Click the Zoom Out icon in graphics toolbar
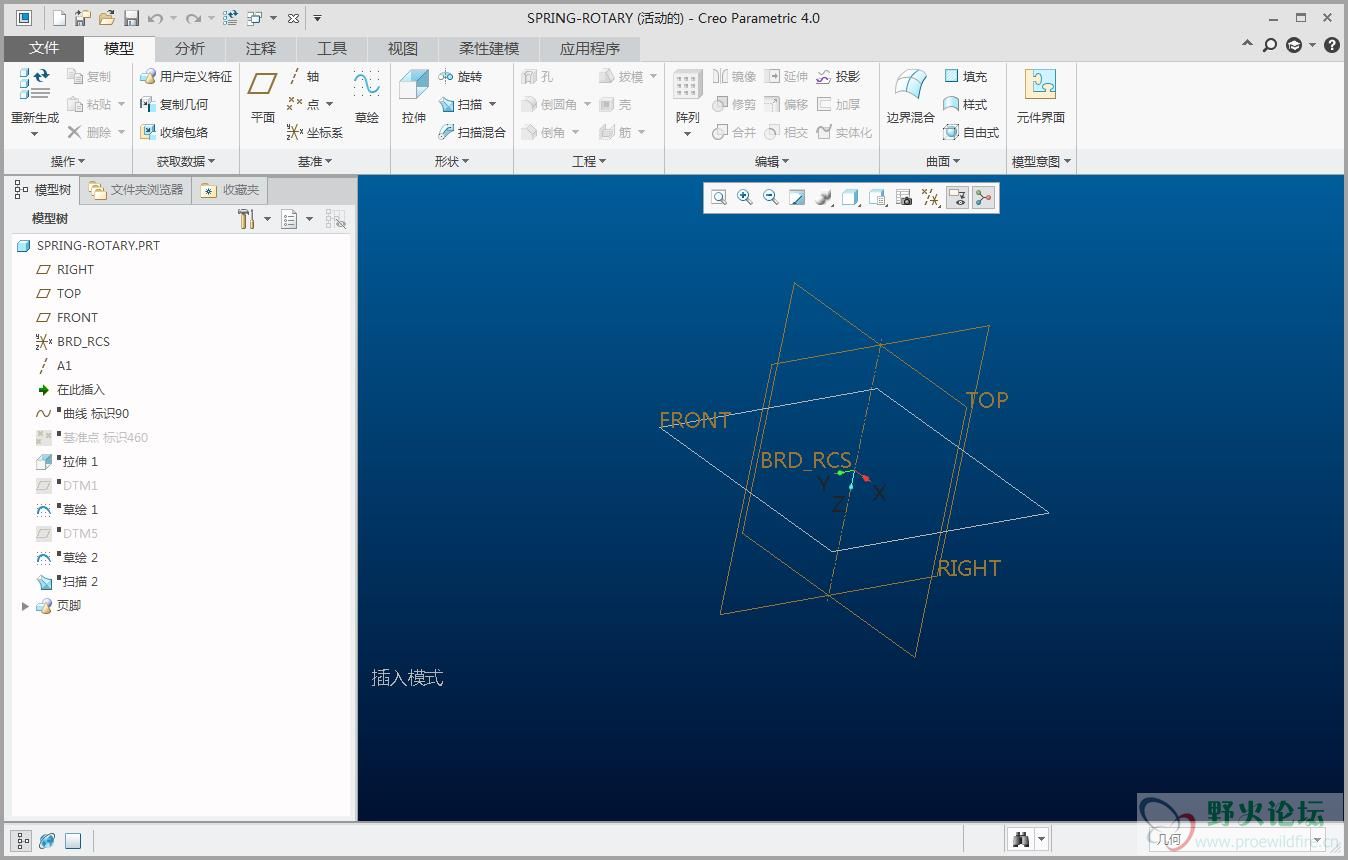The height and width of the screenshot is (860, 1348). point(771,198)
